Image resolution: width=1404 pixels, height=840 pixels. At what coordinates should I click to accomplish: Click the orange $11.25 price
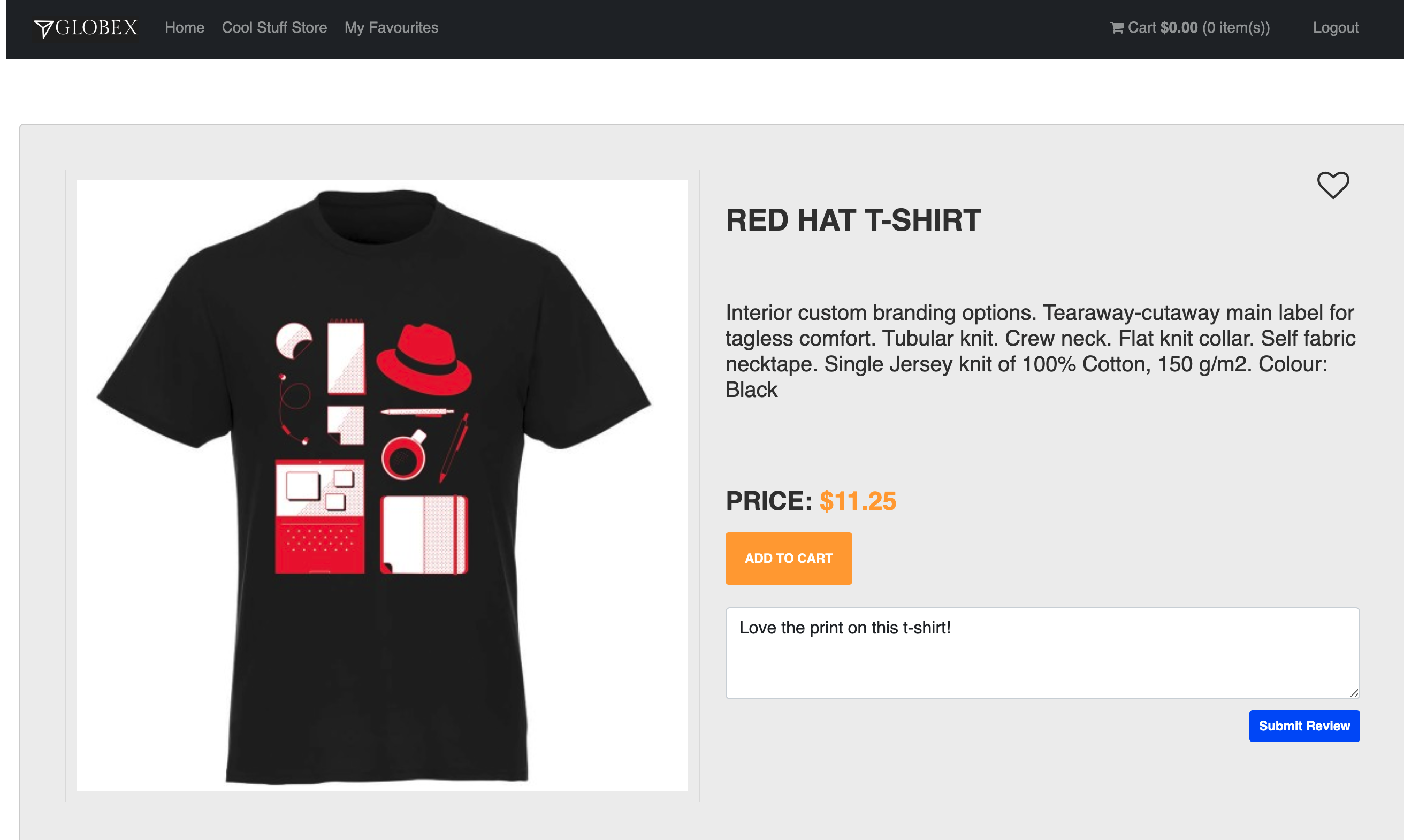pos(858,501)
